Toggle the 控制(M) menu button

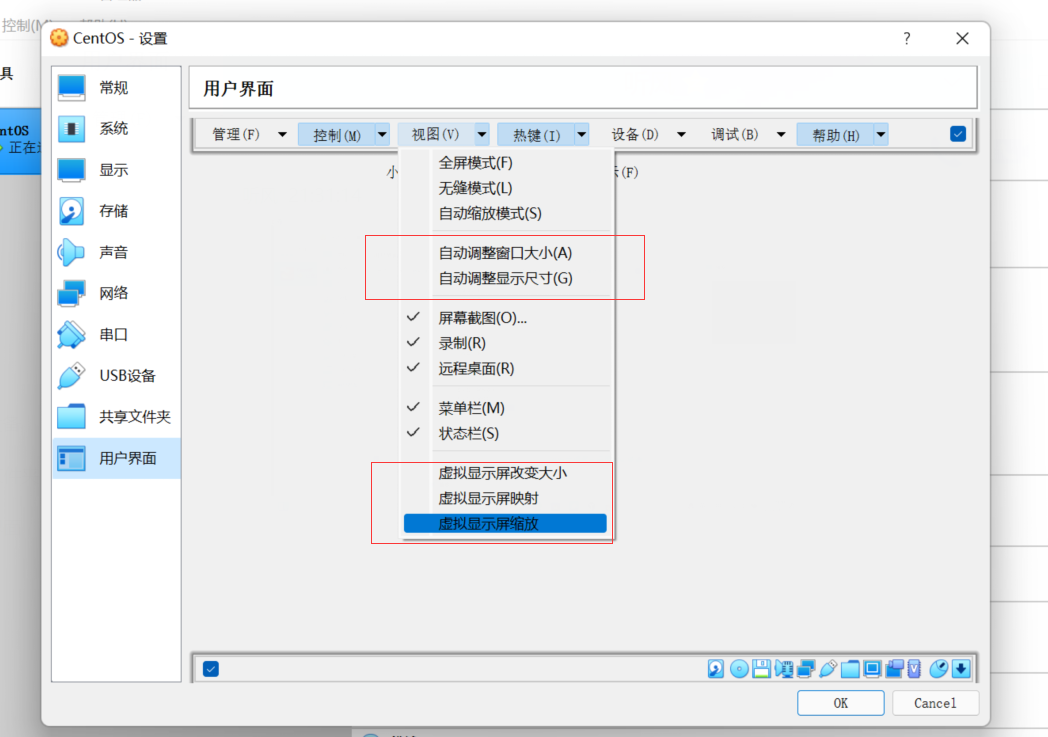(337, 135)
